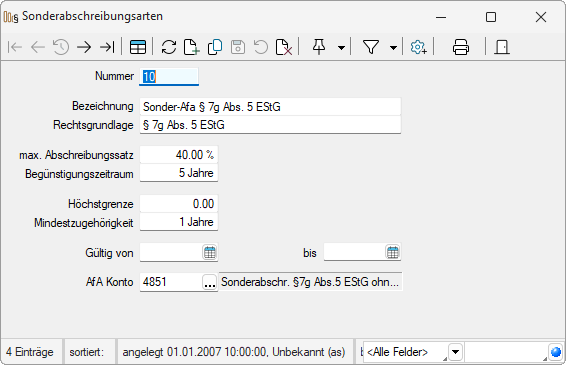Screen dimensions: 566x365
Task: Open the AfA Konto lookup ellipsis button
Action: (210, 282)
